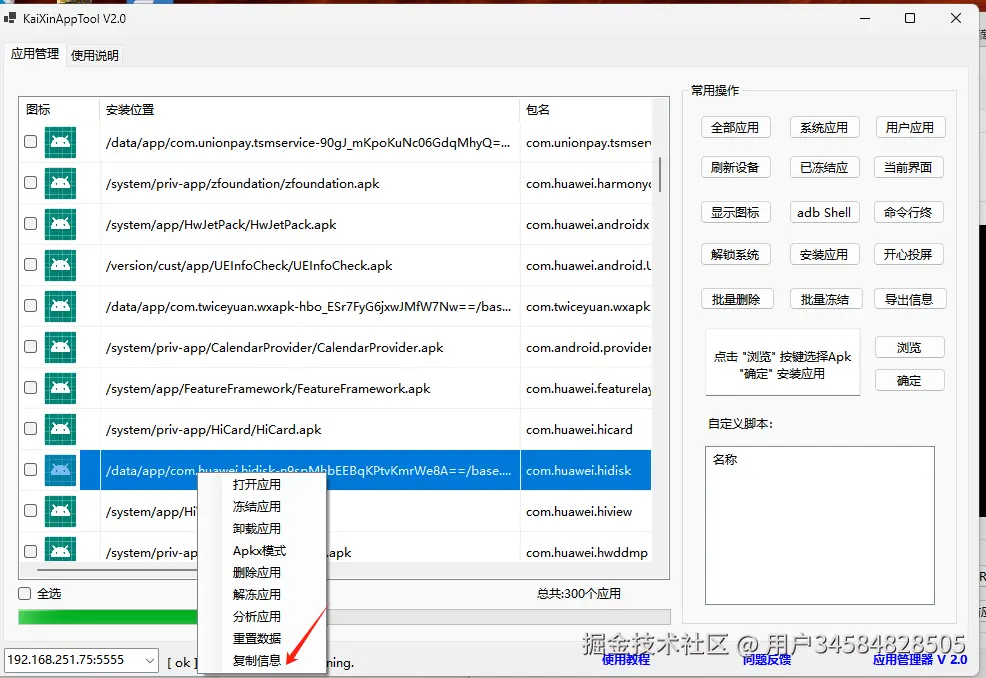Switch to the 使用说明 tab
Image resolution: width=986 pixels, height=678 pixels.
pyautogui.click(x=94, y=55)
